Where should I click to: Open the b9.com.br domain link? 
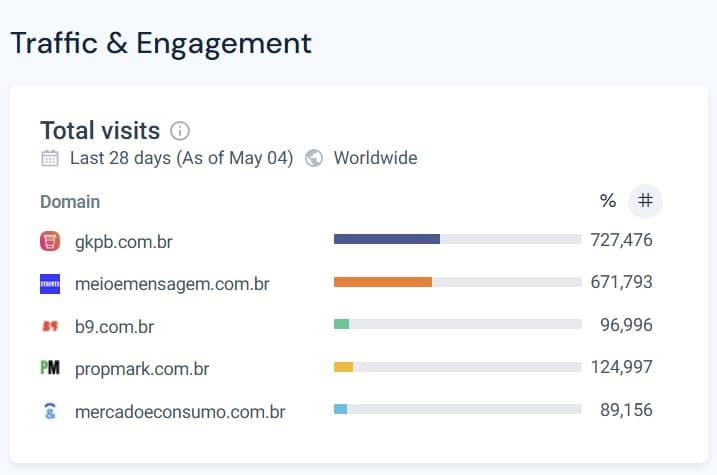click(x=114, y=327)
